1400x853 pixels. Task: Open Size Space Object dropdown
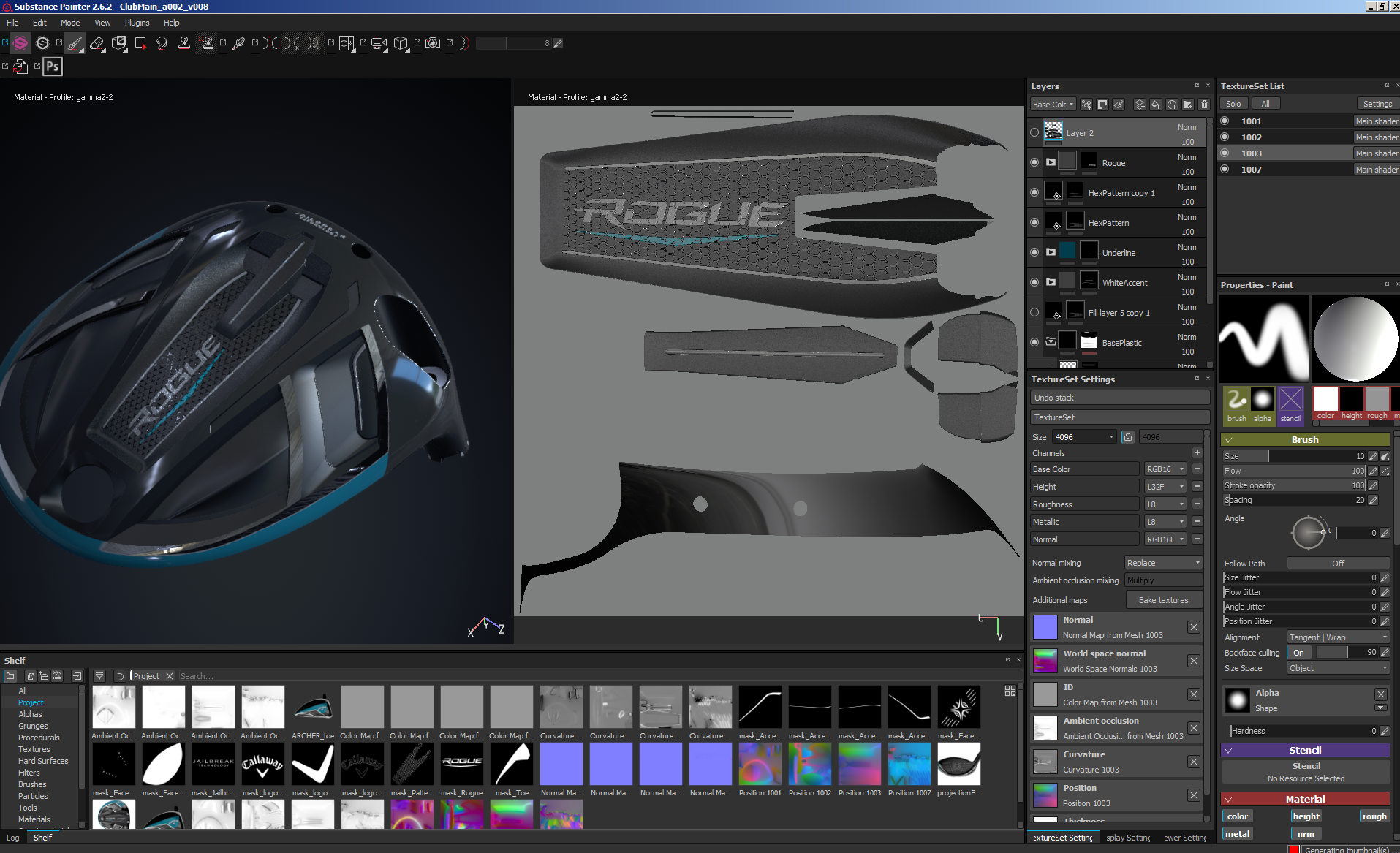(1338, 668)
